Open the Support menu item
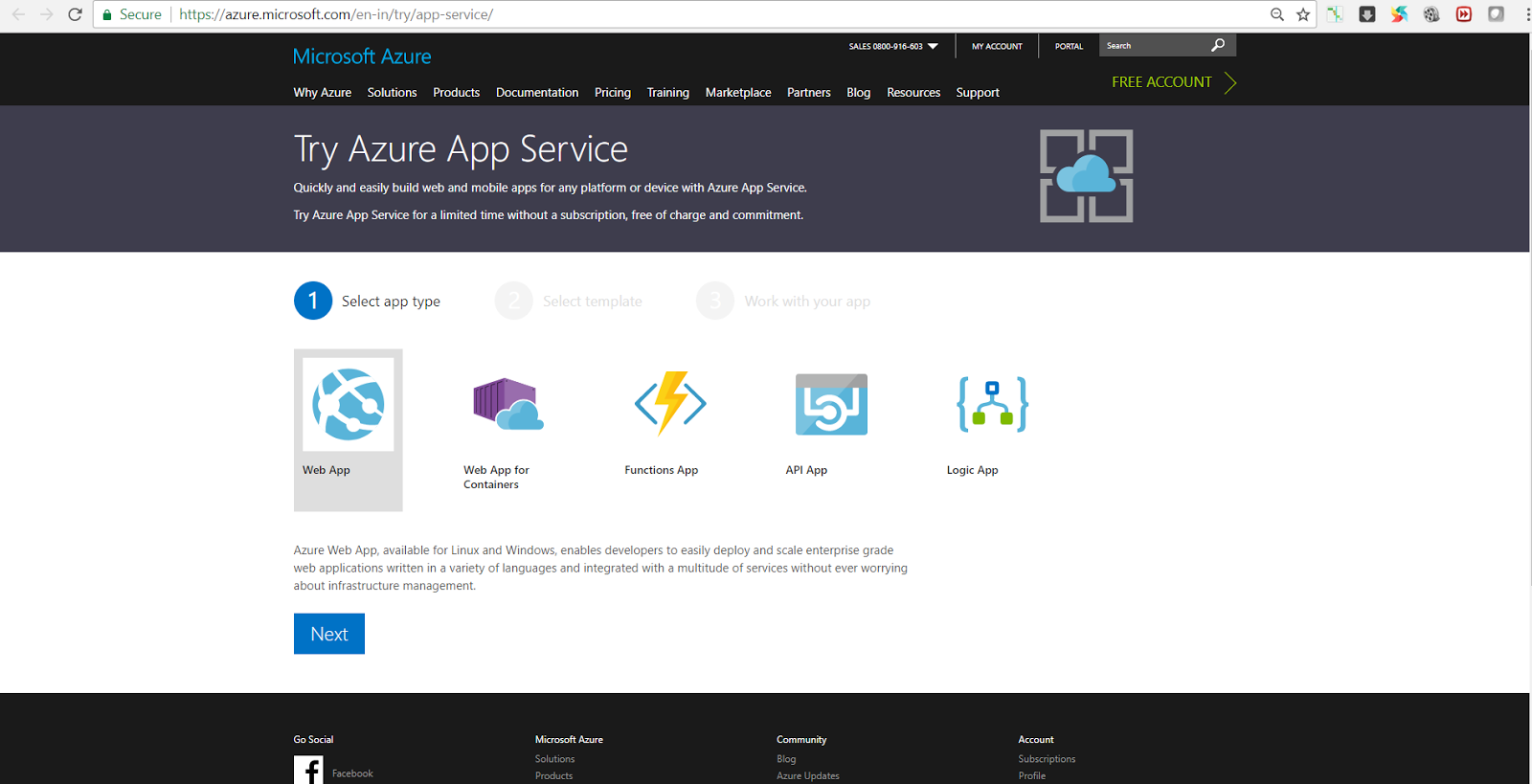This screenshot has width=1532, height=784. [978, 93]
